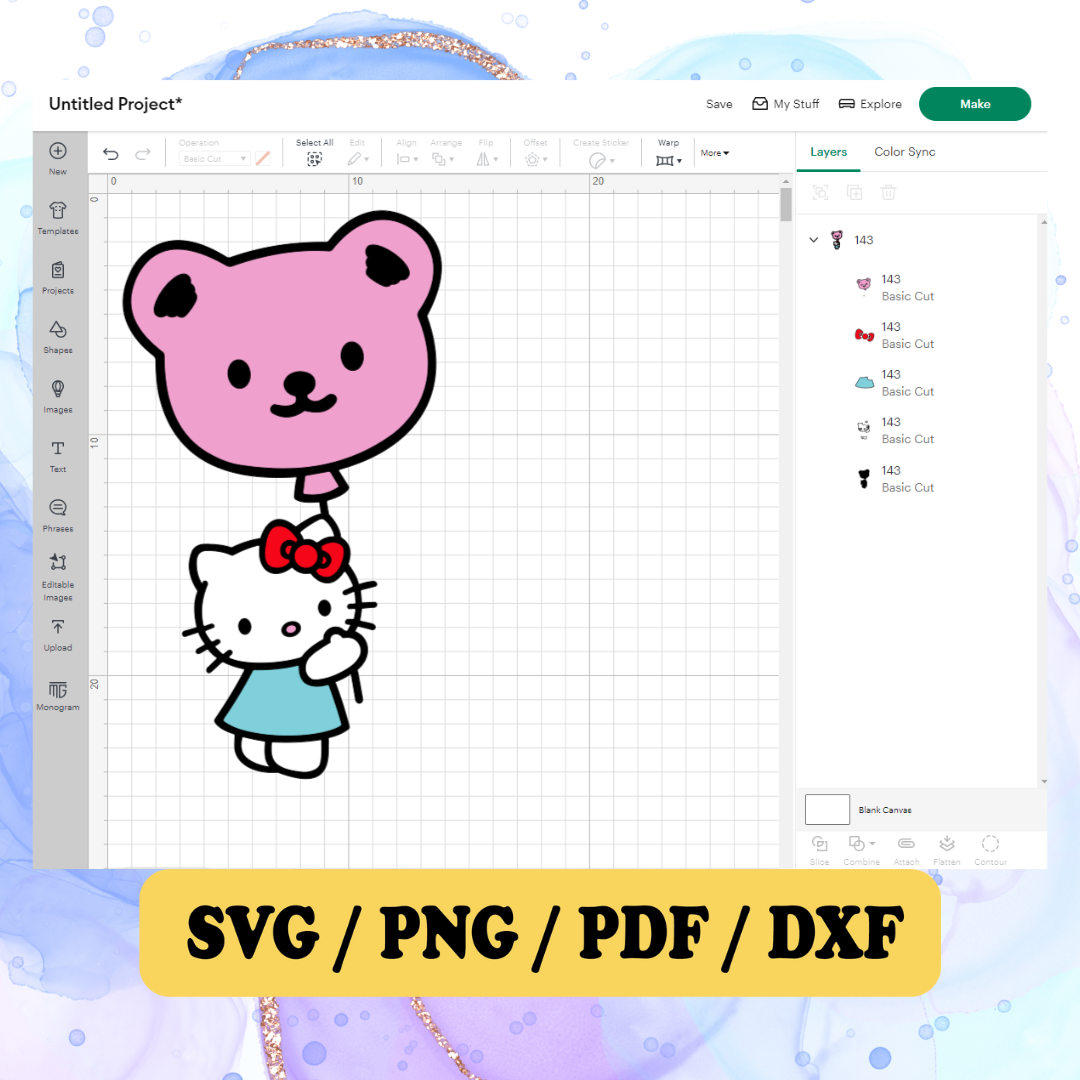Open the Phrases panel
1080x1080 pixels.
[x=58, y=515]
